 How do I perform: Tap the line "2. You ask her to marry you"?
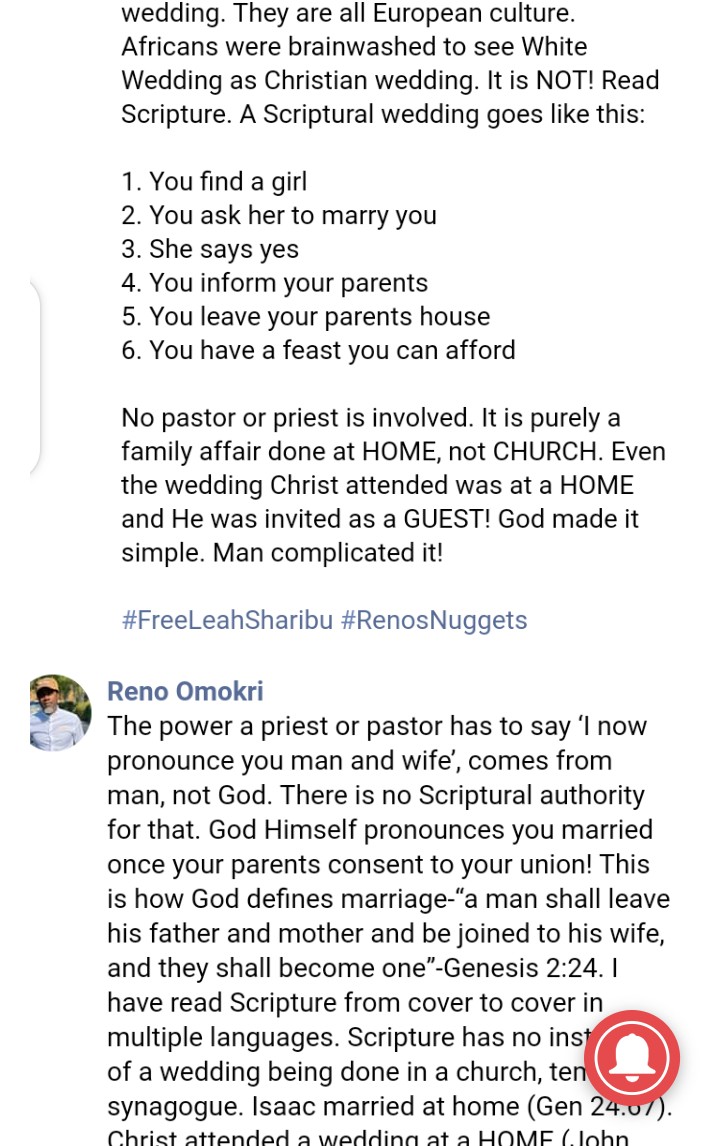[279, 215]
